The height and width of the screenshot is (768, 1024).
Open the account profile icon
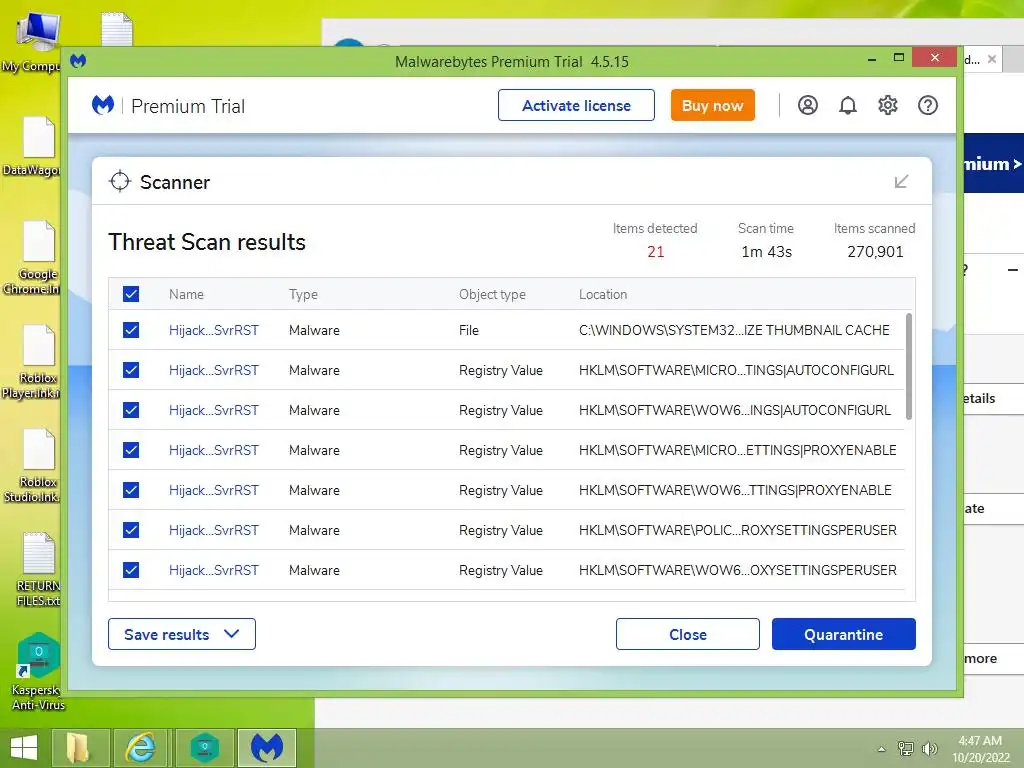coord(807,105)
